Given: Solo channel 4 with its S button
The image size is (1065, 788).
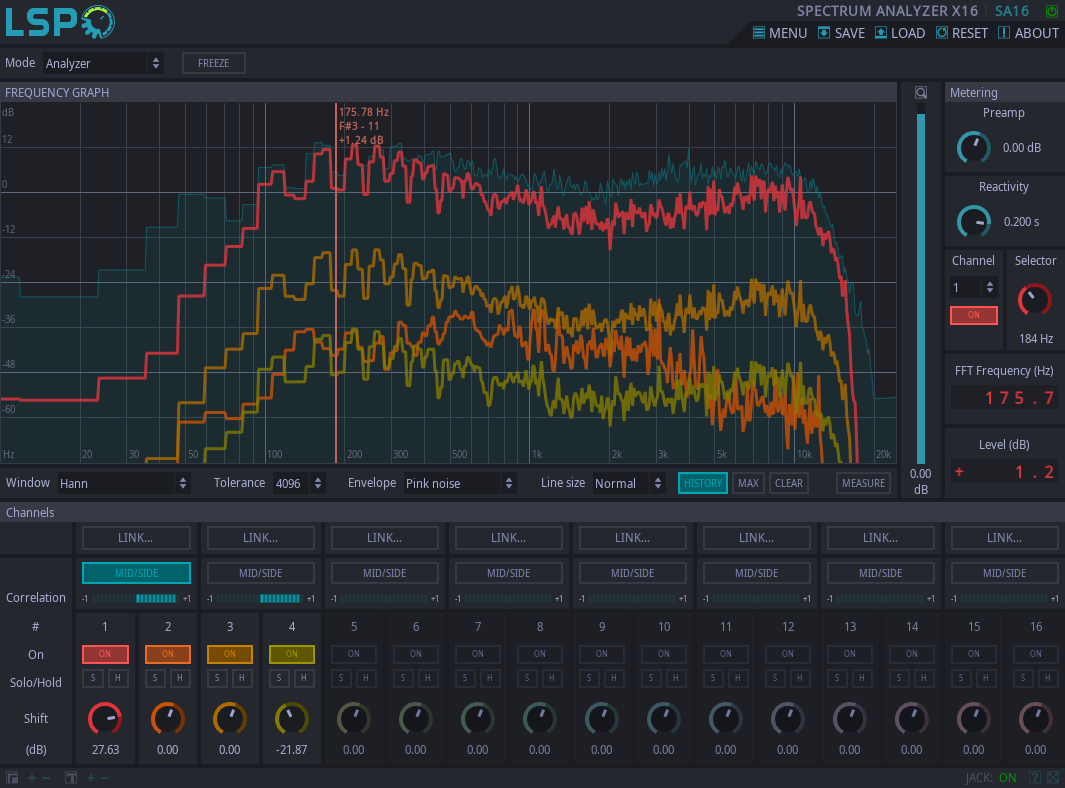Looking at the screenshot, I should coord(279,678).
